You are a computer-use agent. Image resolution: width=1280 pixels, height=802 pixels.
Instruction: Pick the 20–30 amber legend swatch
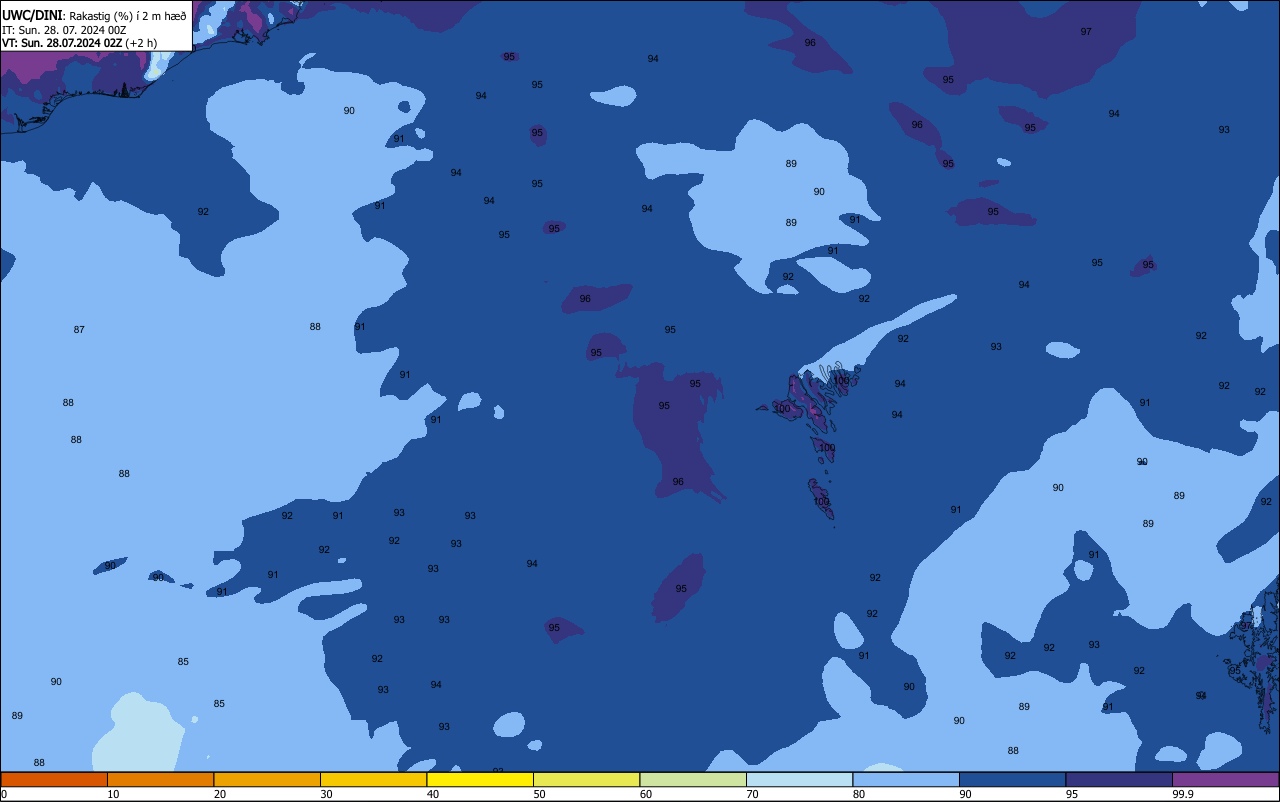(267, 779)
